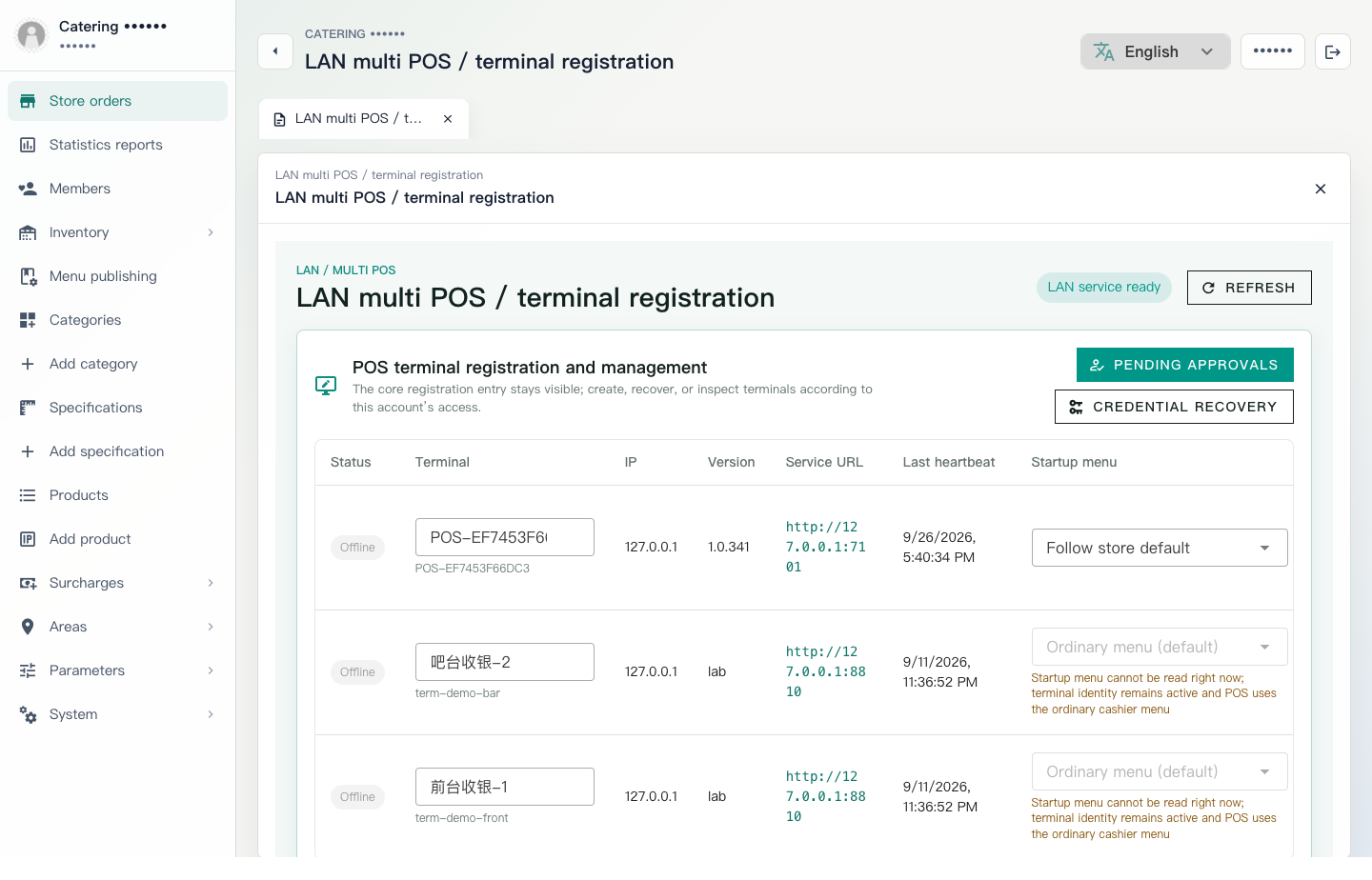The height and width of the screenshot is (880, 1372).
Task: Click the LAN / MULTI POS breadcrumb label
Action: tap(346, 270)
